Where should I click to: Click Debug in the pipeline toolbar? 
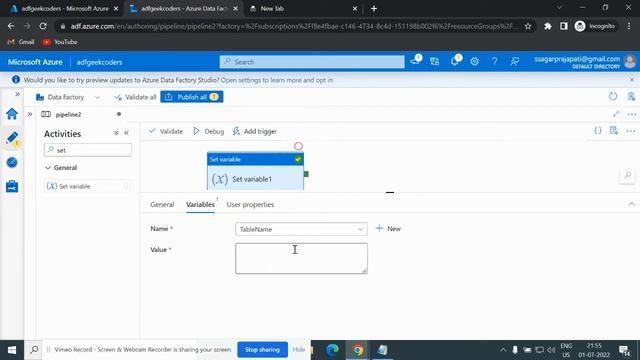pyautogui.click(x=209, y=131)
